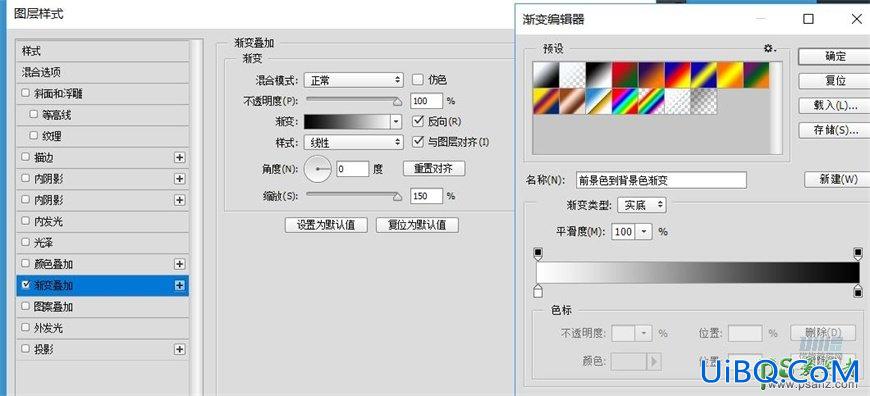Click the 名称 gradient name field
Viewport: 870px width, 396px height.
[661, 180]
